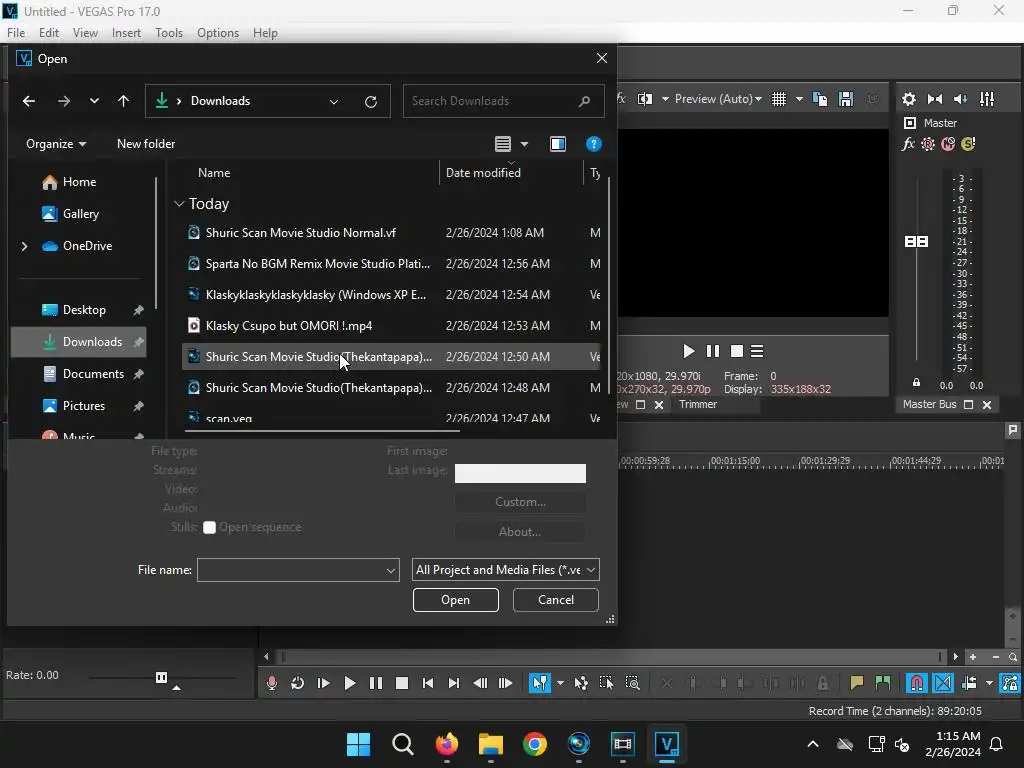Toggle Enable Snapping magnet icon
This screenshot has width=1024, height=768.
[917, 683]
